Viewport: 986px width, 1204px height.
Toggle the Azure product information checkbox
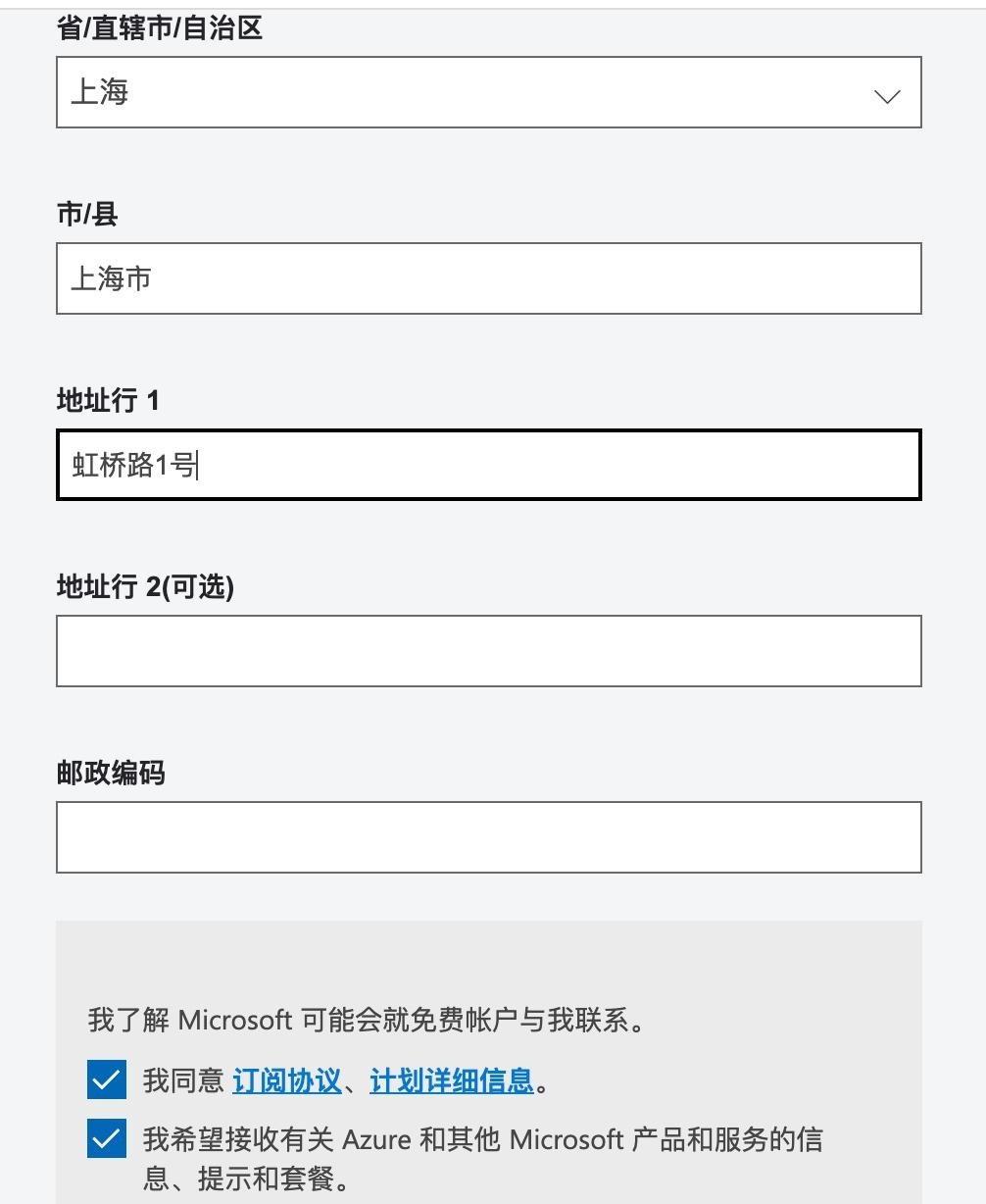(106, 1139)
